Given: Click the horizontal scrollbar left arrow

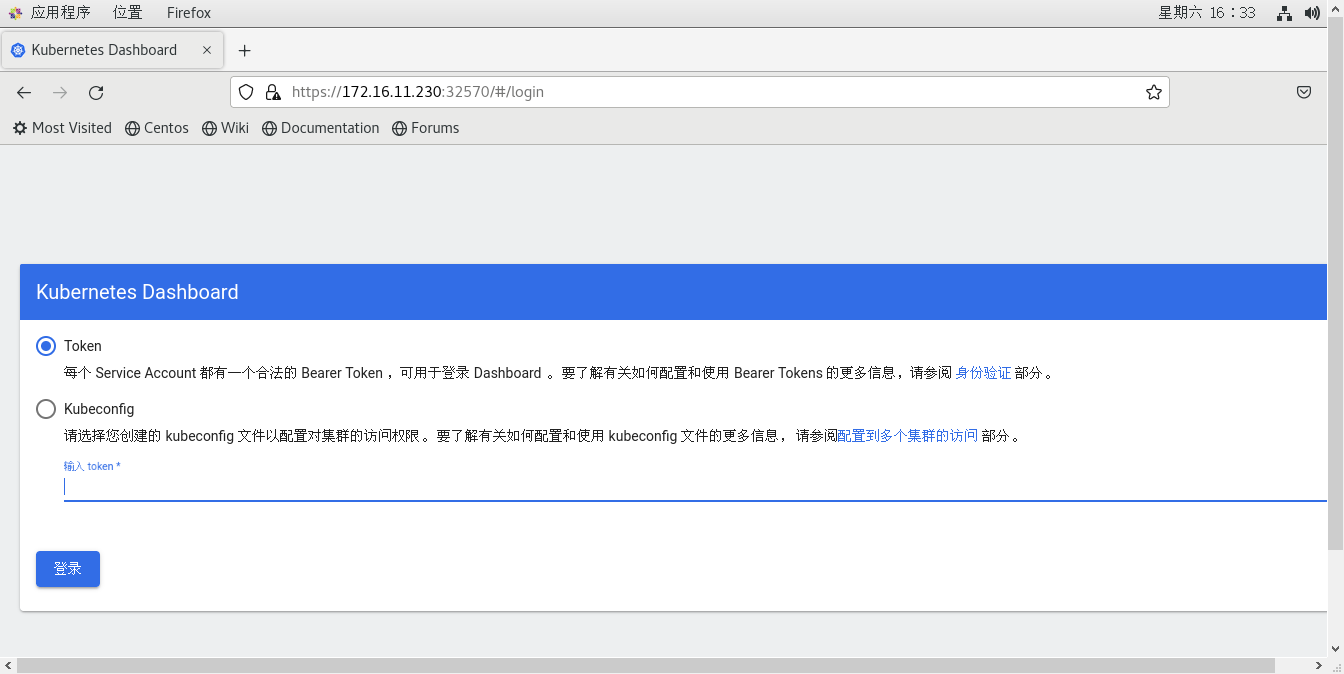Looking at the screenshot, I should 8,665.
